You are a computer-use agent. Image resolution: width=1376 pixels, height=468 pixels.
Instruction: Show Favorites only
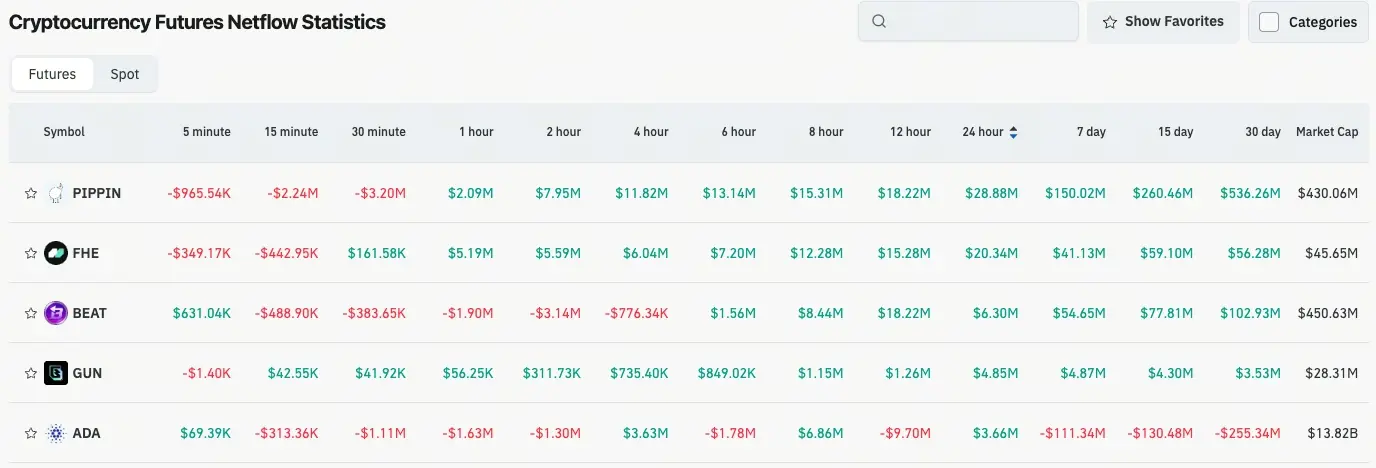click(x=1163, y=21)
